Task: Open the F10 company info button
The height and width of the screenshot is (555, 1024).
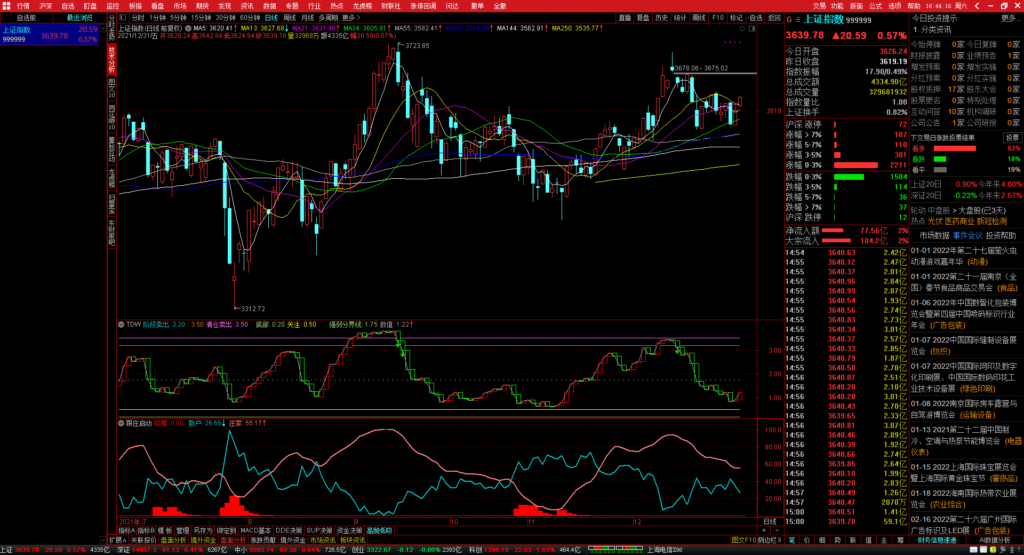Action: coord(718,18)
